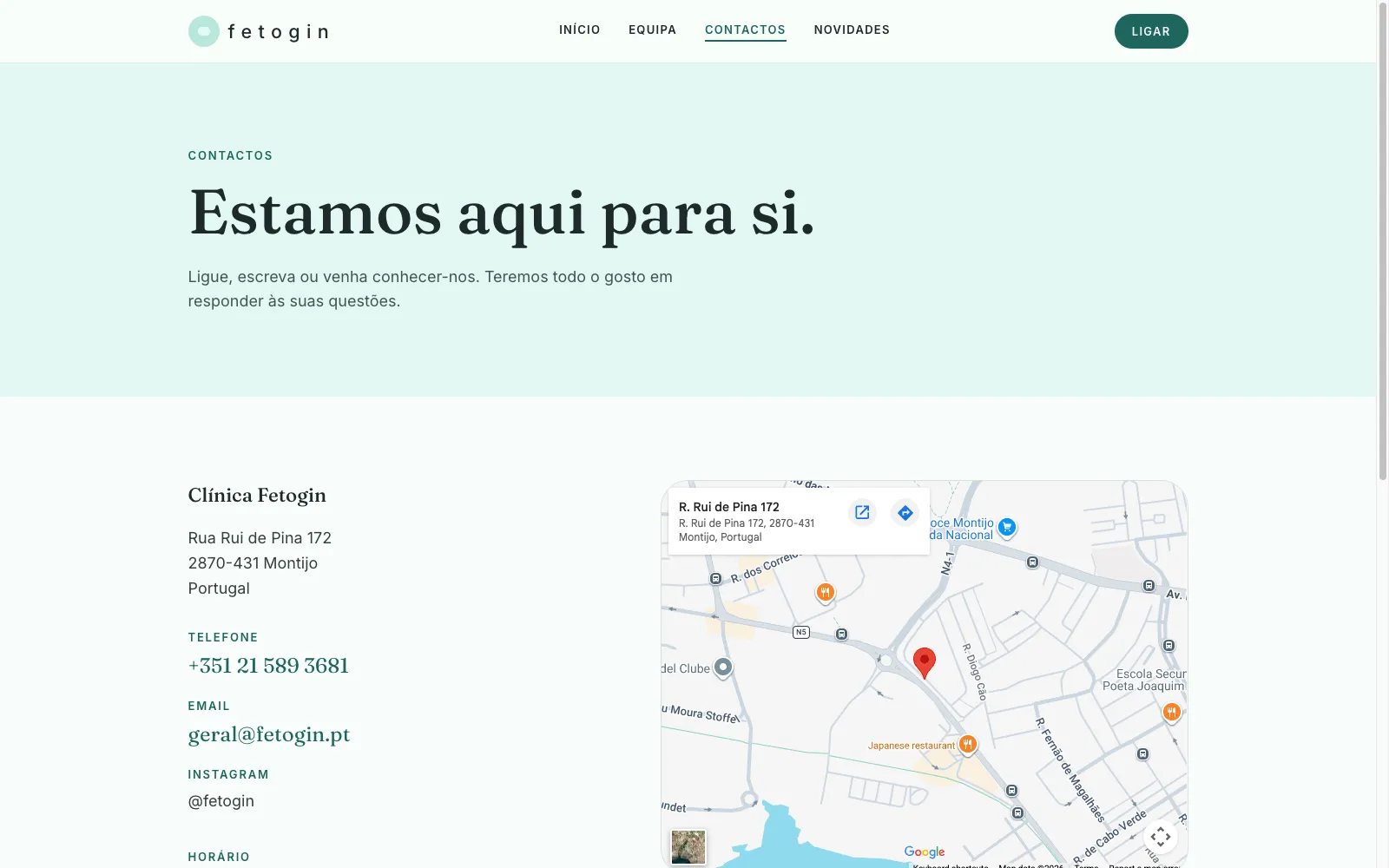Click the Ligar button
1389x868 pixels.
[x=1151, y=31]
